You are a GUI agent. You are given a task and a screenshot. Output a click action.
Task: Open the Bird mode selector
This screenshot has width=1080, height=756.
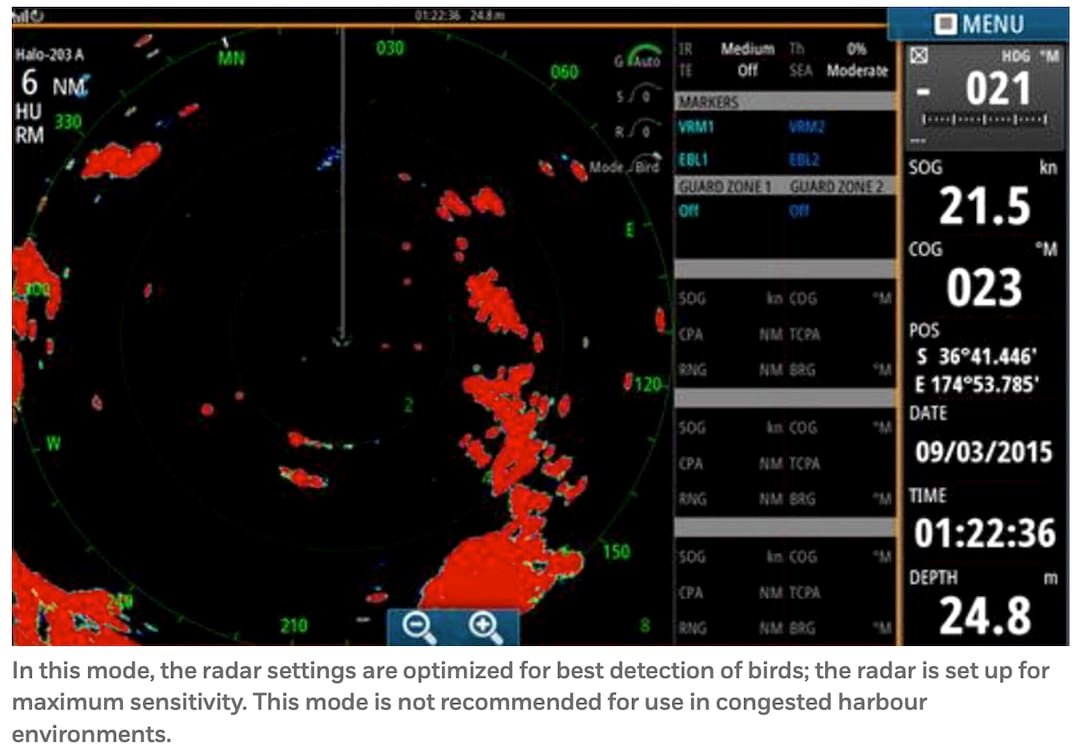point(646,167)
